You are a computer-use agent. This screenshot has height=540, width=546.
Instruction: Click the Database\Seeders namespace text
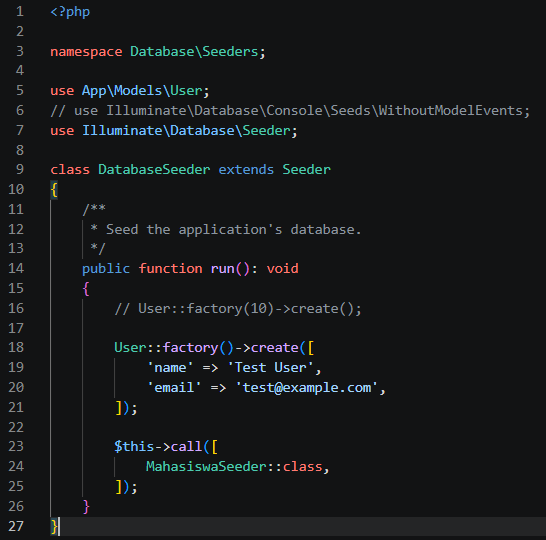[194, 52]
